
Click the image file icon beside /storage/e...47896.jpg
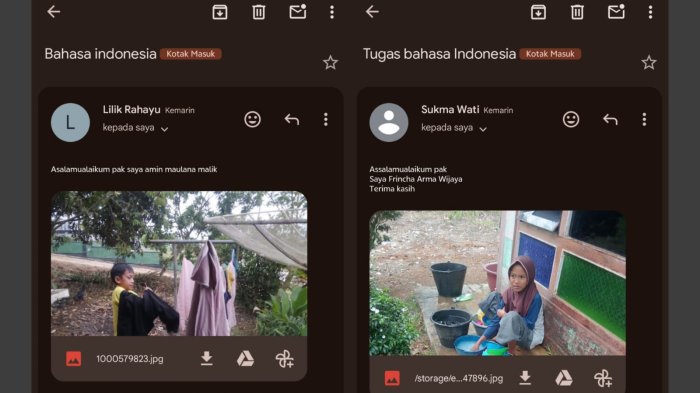[392, 378]
